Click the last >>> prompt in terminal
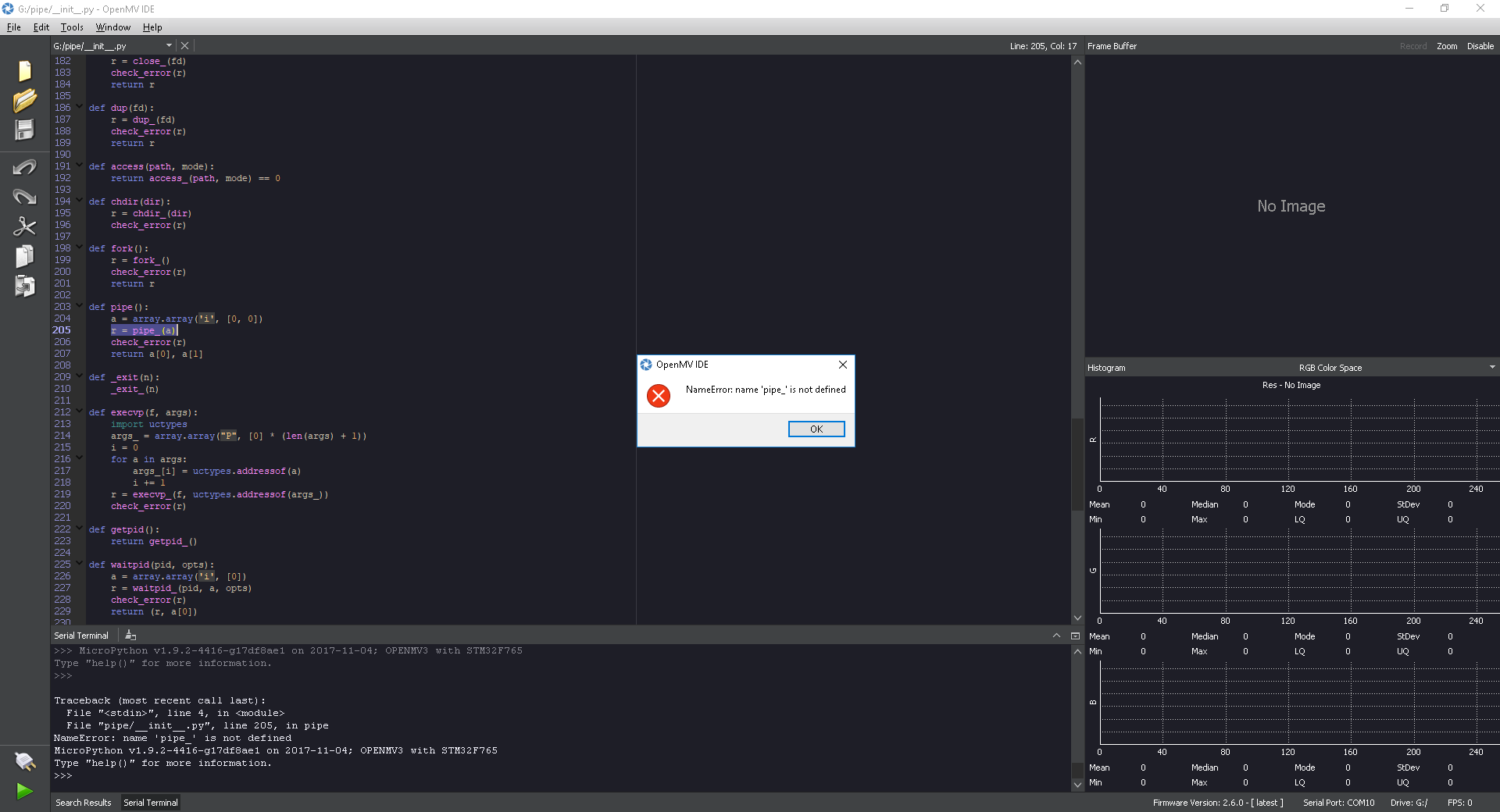Image resolution: width=1500 pixels, height=812 pixels. [x=62, y=775]
